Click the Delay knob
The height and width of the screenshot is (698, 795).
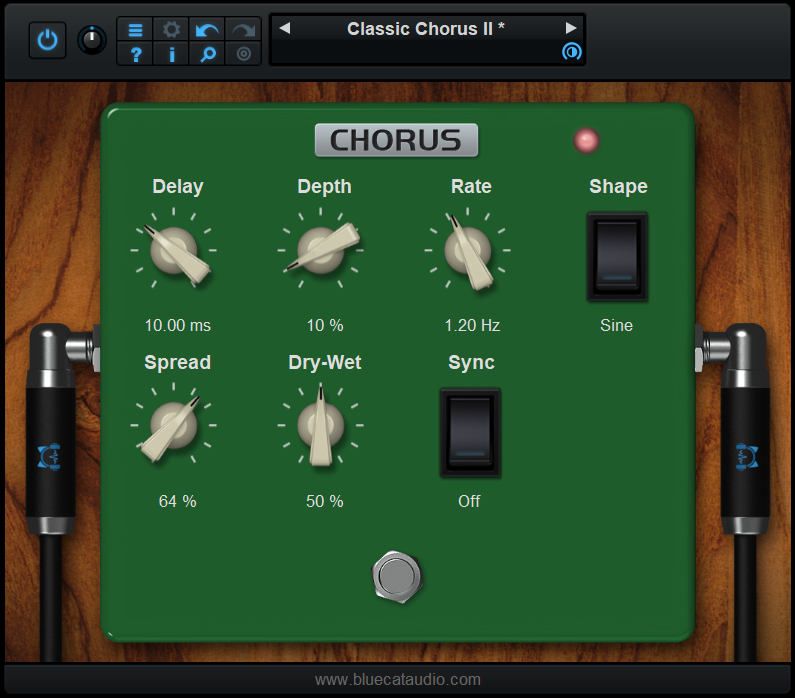174,250
